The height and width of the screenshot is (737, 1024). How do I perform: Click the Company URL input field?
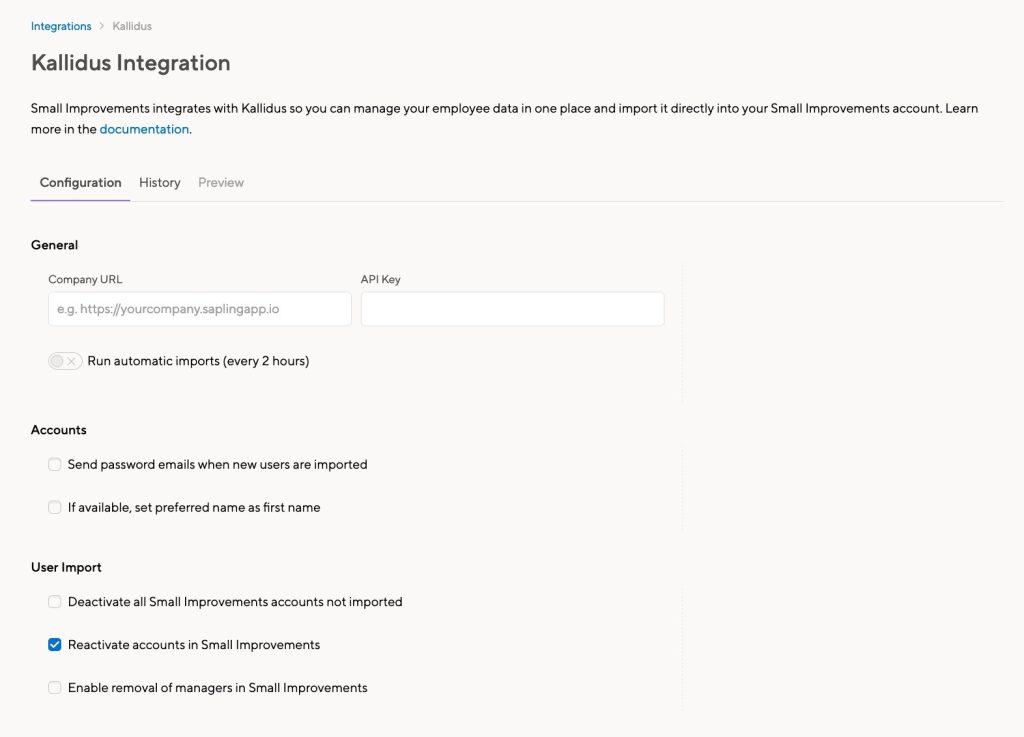point(200,309)
